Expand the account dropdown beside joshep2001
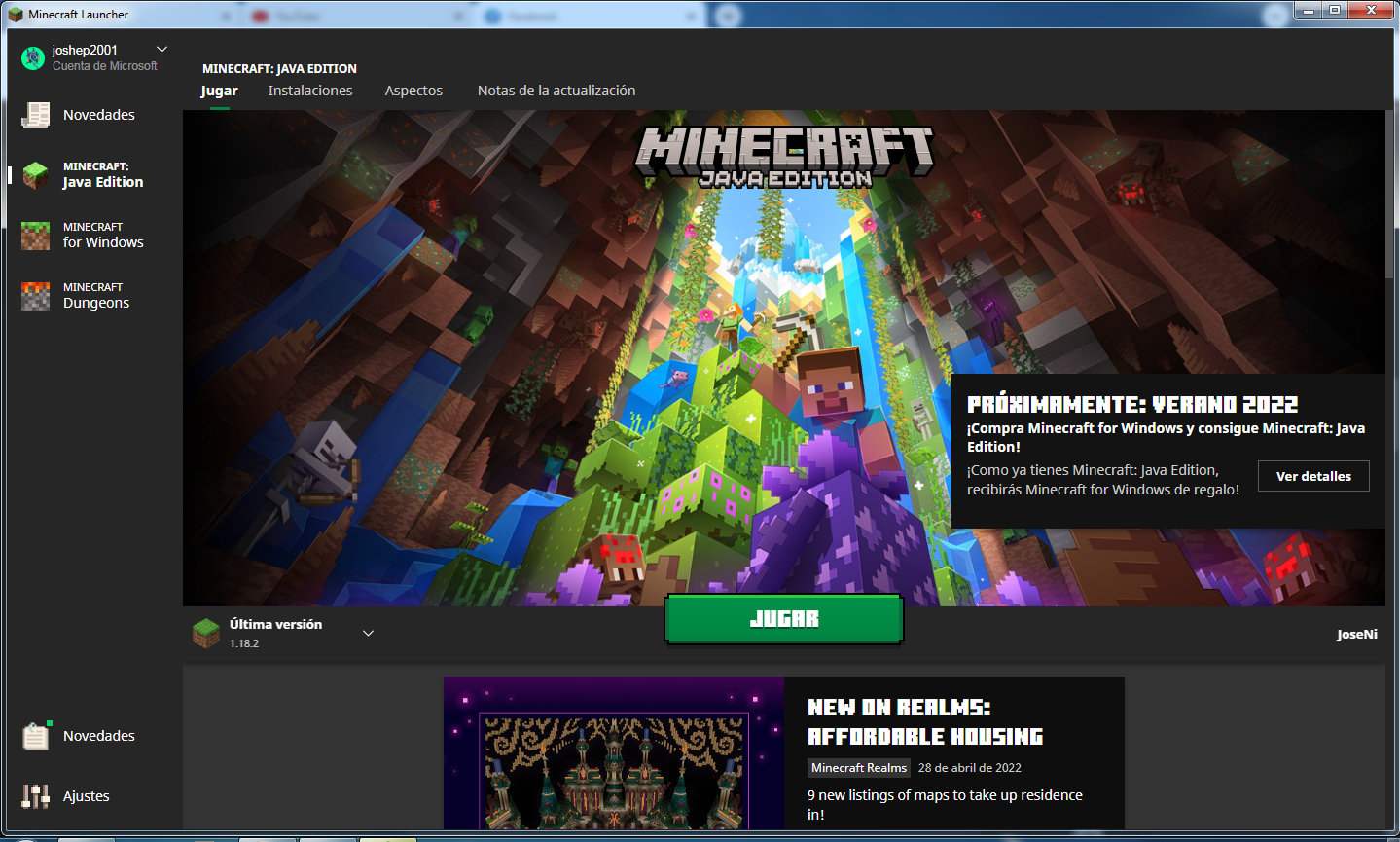 click(162, 48)
